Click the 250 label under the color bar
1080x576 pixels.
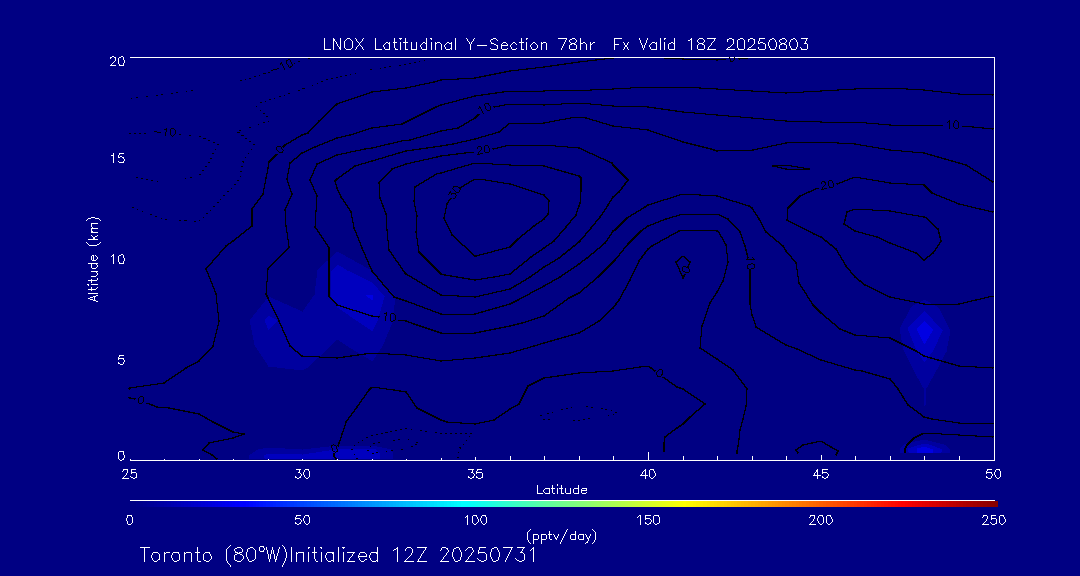click(x=993, y=520)
